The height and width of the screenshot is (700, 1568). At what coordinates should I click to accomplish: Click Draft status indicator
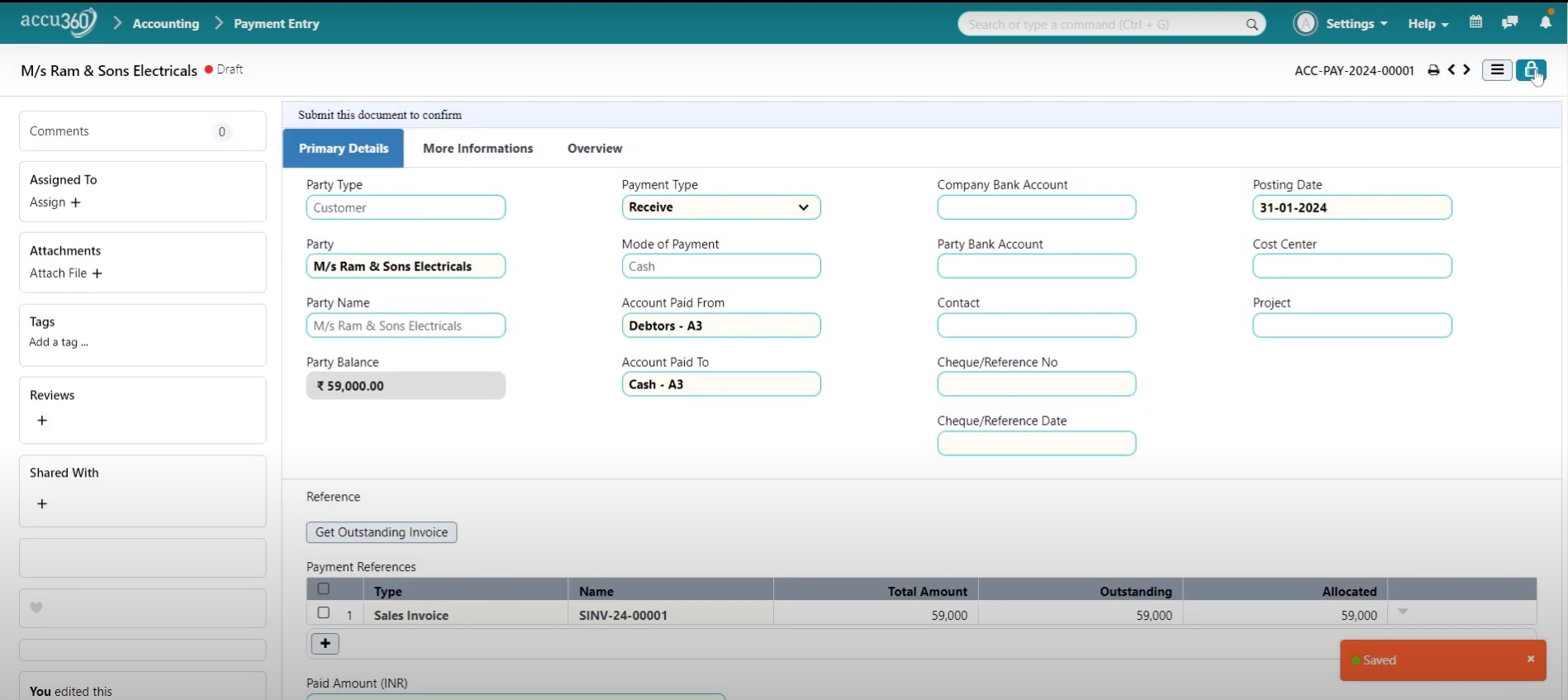pos(224,69)
